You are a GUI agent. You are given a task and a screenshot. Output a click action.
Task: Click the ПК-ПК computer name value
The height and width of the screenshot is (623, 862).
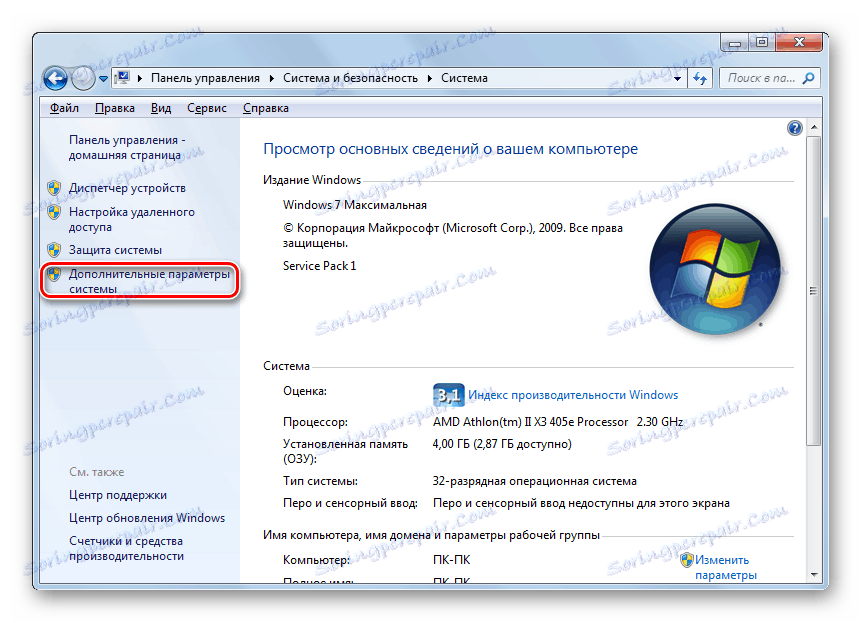[x=451, y=560]
